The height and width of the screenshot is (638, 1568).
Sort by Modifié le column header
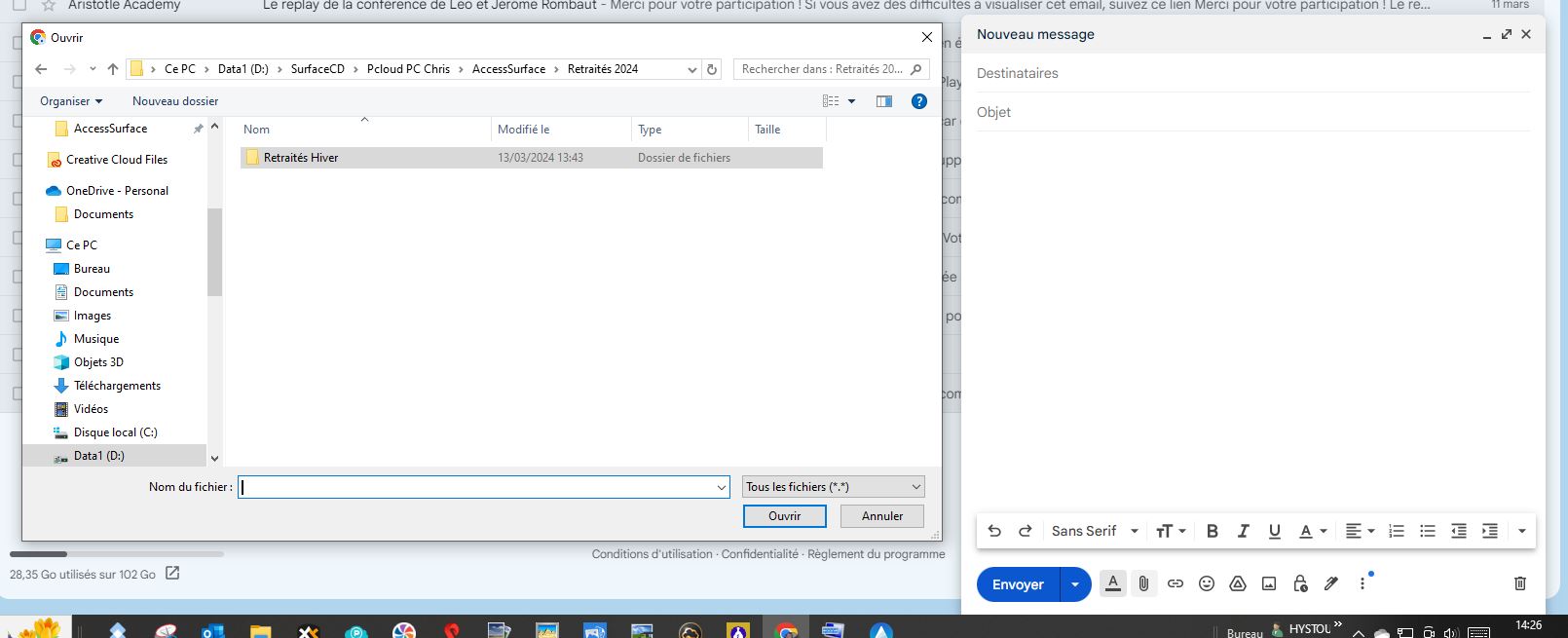click(561, 130)
